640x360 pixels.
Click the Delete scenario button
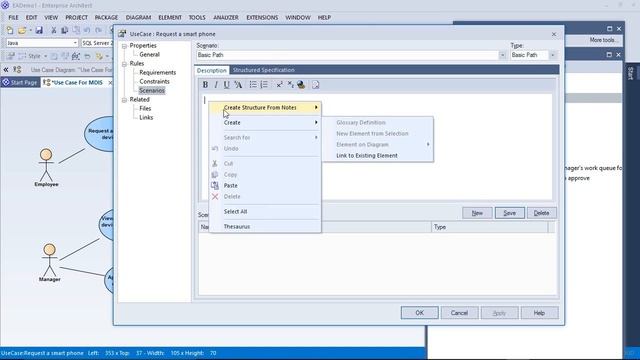(x=542, y=213)
